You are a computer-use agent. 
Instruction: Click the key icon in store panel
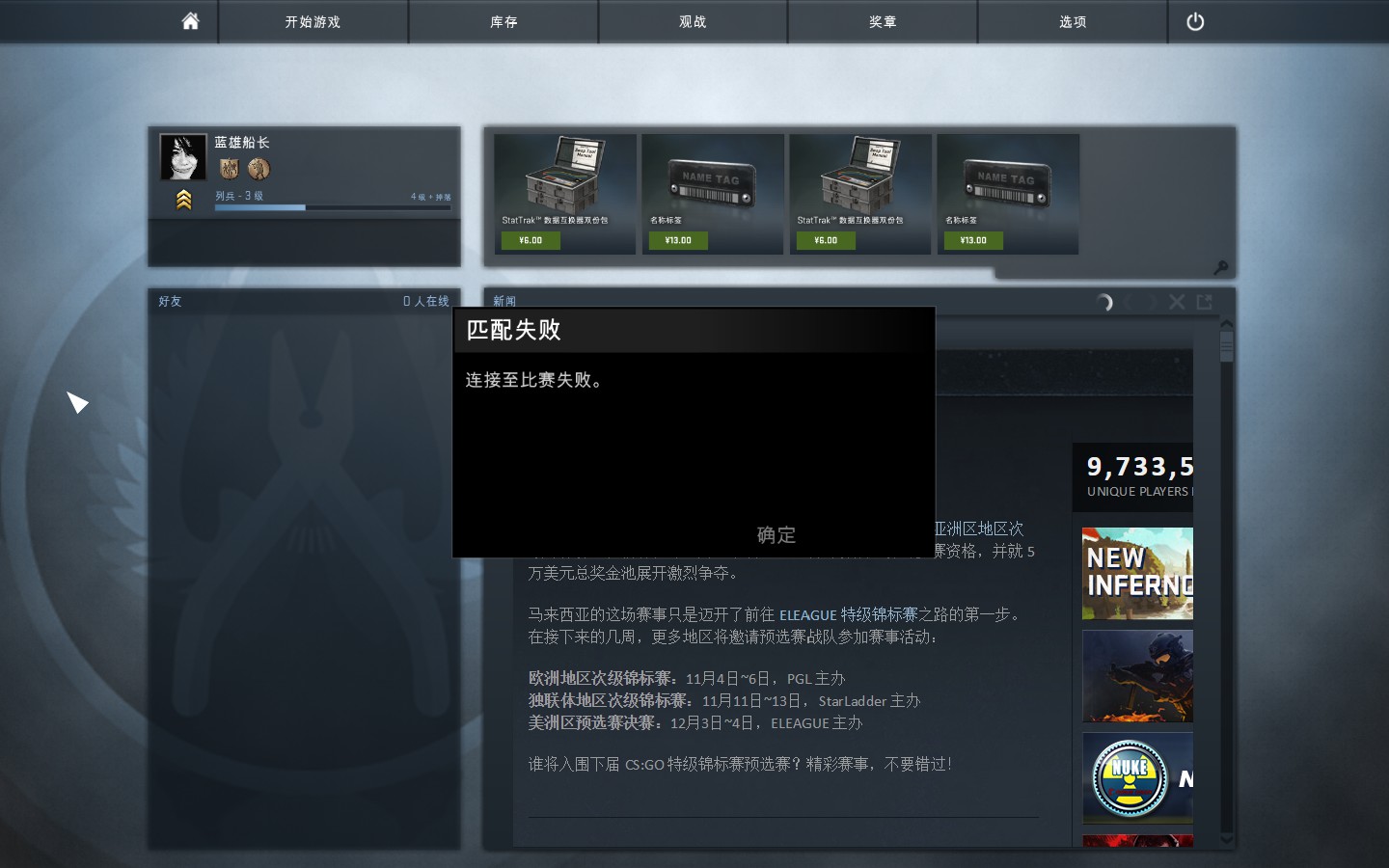(1220, 267)
